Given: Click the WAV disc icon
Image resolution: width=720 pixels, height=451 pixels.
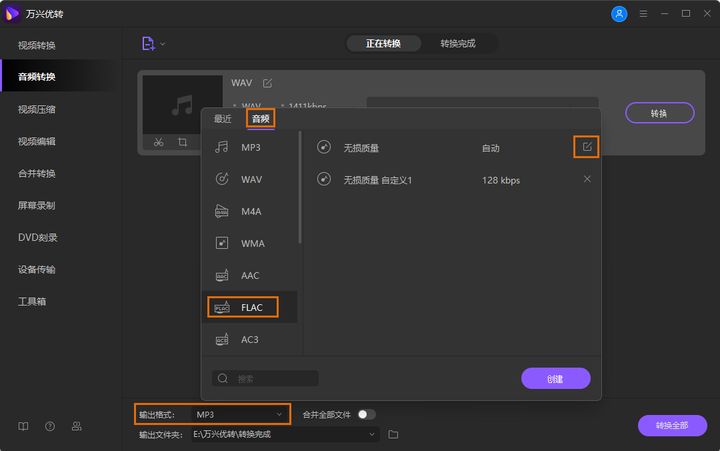Looking at the screenshot, I should pos(222,179).
